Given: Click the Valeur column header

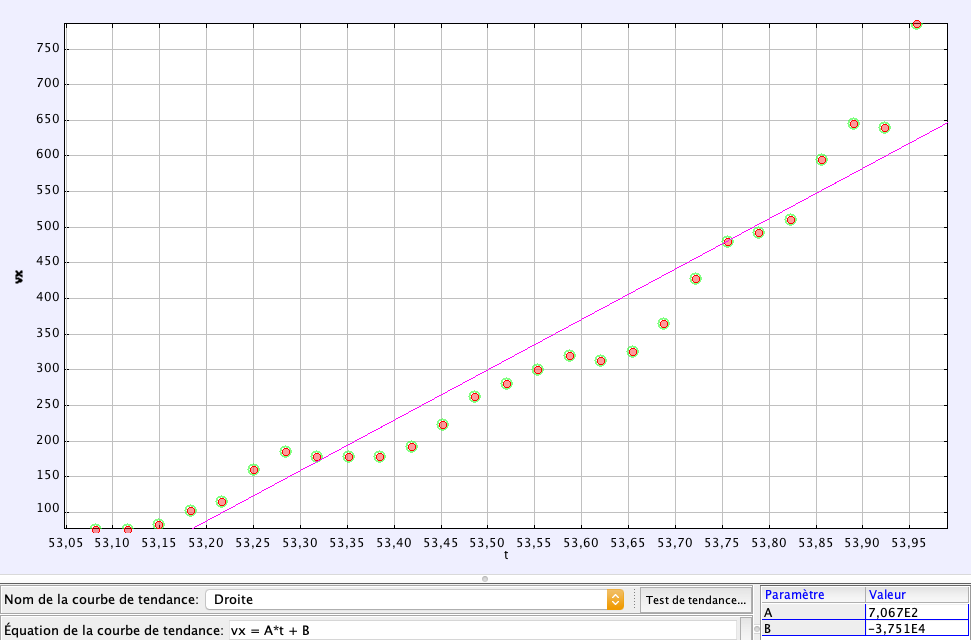Looking at the screenshot, I should click(916, 594).
